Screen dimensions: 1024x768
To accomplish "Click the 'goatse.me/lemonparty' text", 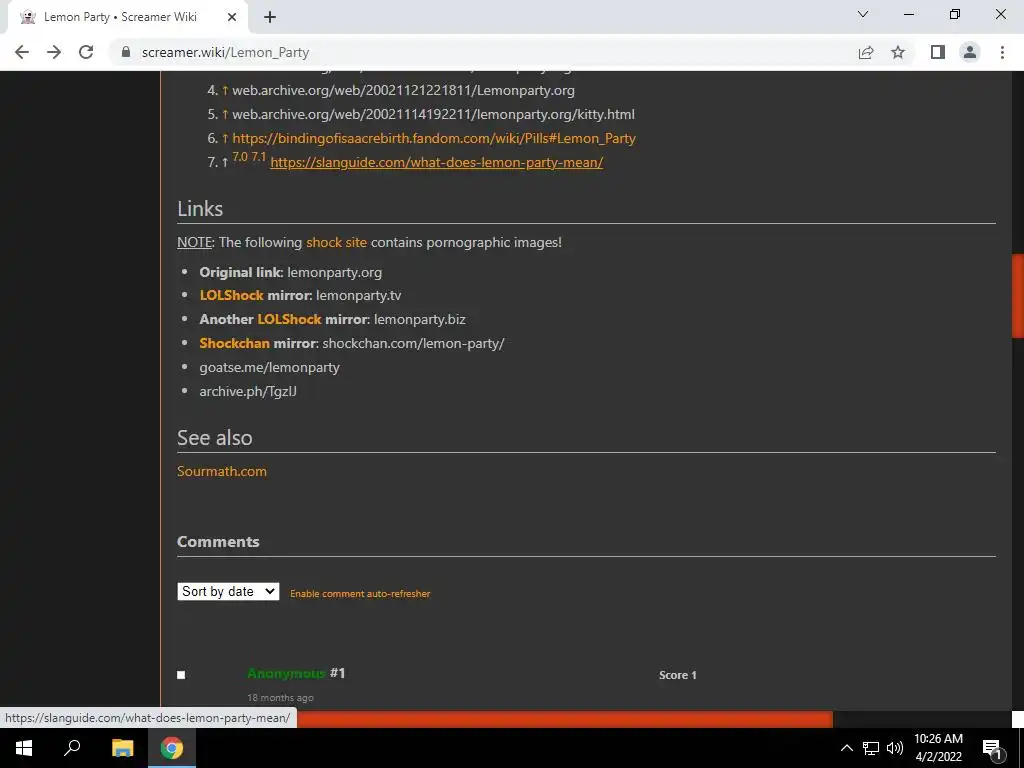I will pyautogui.click(x=269, y=368).
